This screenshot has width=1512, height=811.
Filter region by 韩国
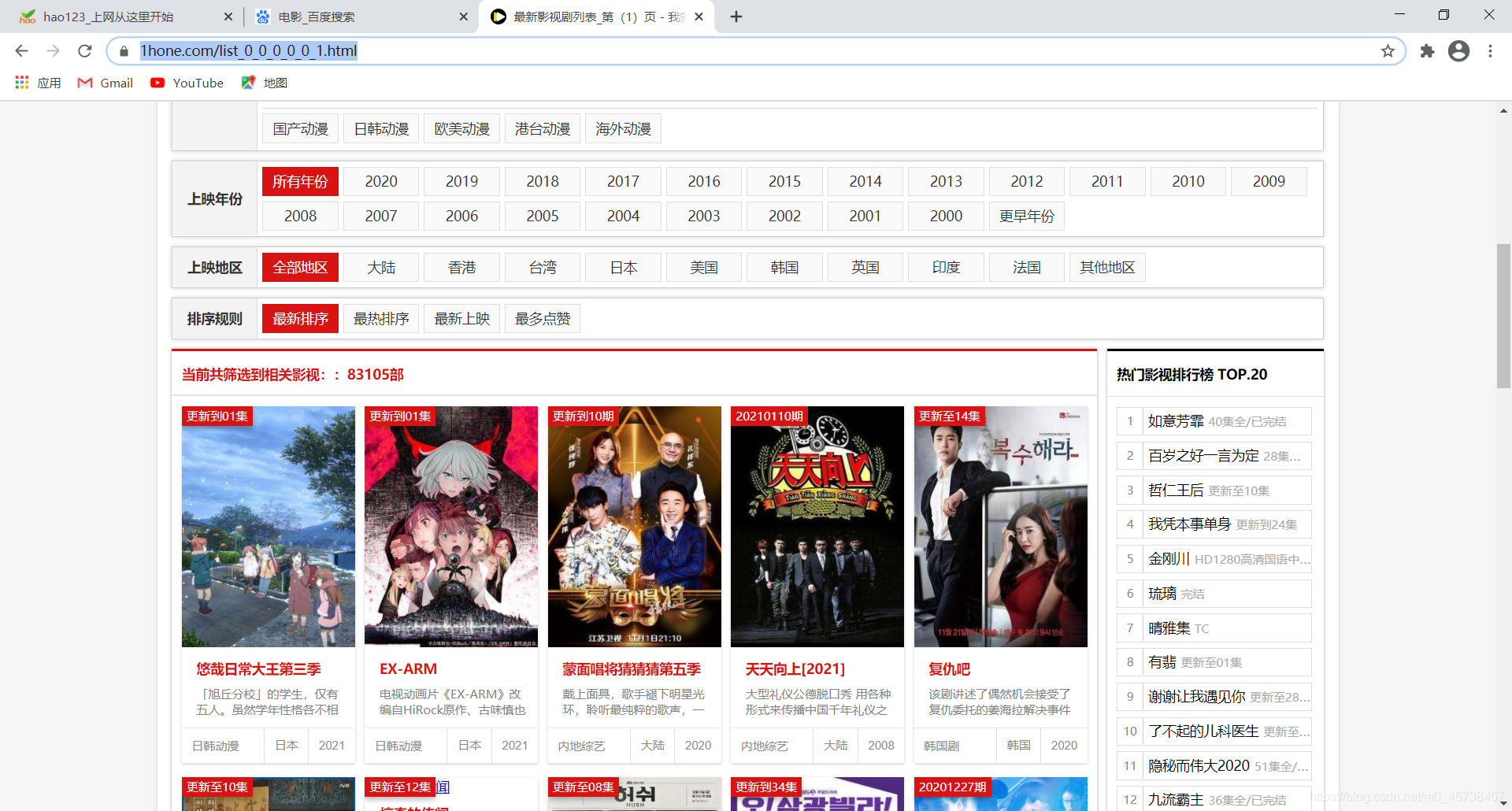(x=784, y=268)
